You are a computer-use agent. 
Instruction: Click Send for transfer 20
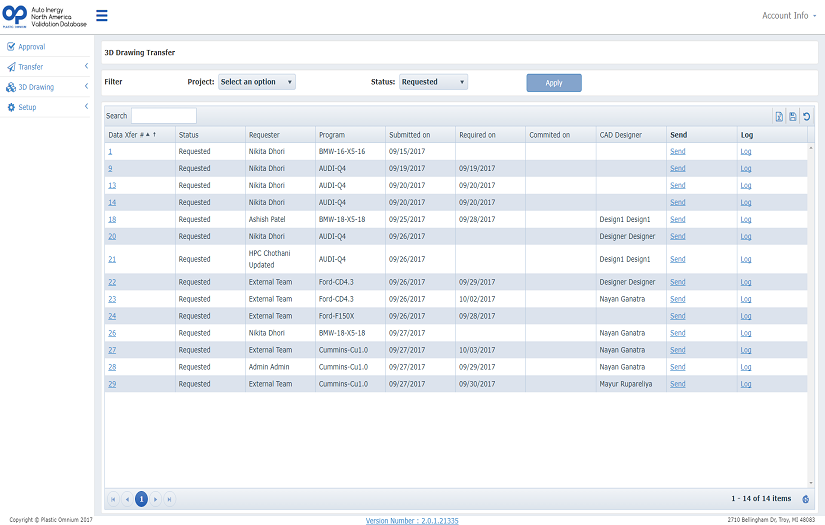tap(678, 236)
